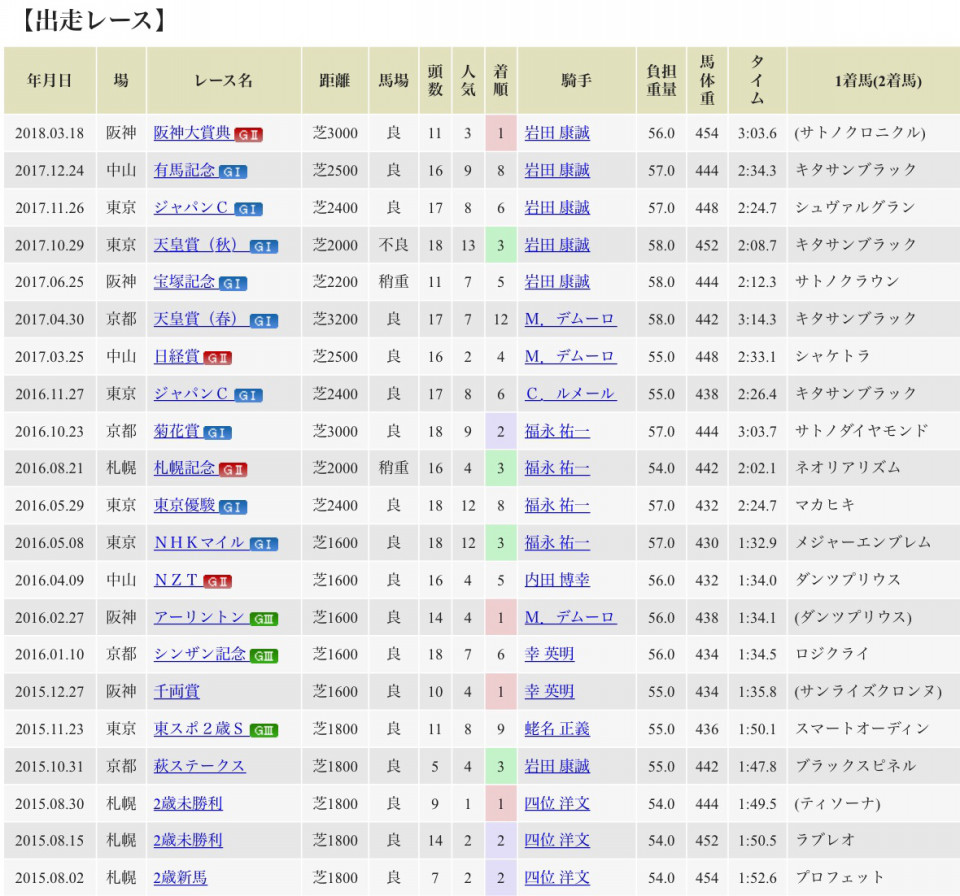The height and width of the screenshot is (896, 960).
Task: Click the 不良 track condition cell
Action: (393, 245)
